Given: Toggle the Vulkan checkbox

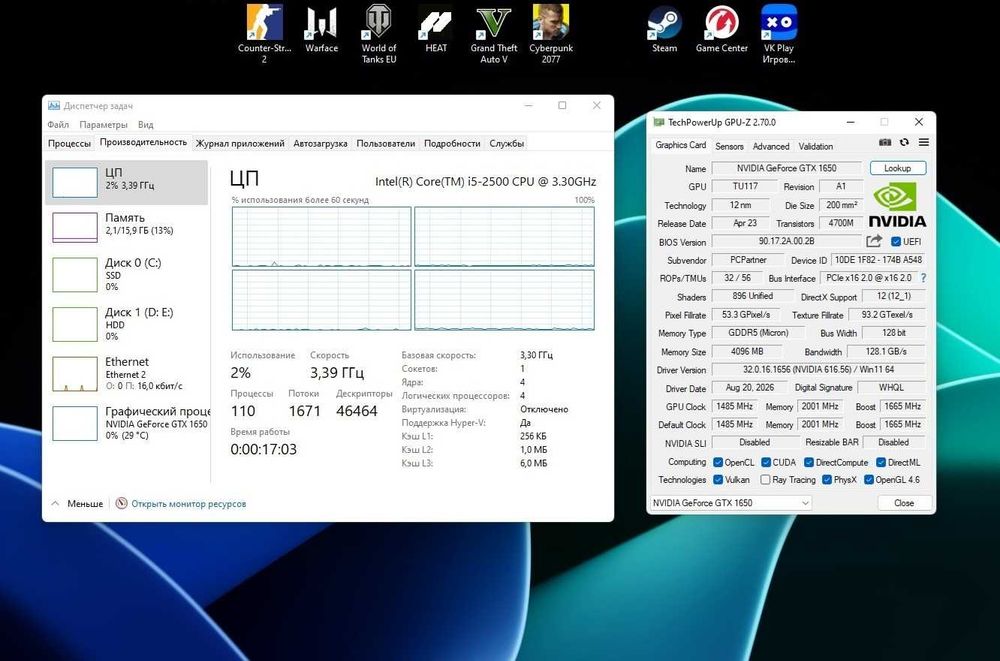Looking at the screenshot, I should (x=718, y=479).
